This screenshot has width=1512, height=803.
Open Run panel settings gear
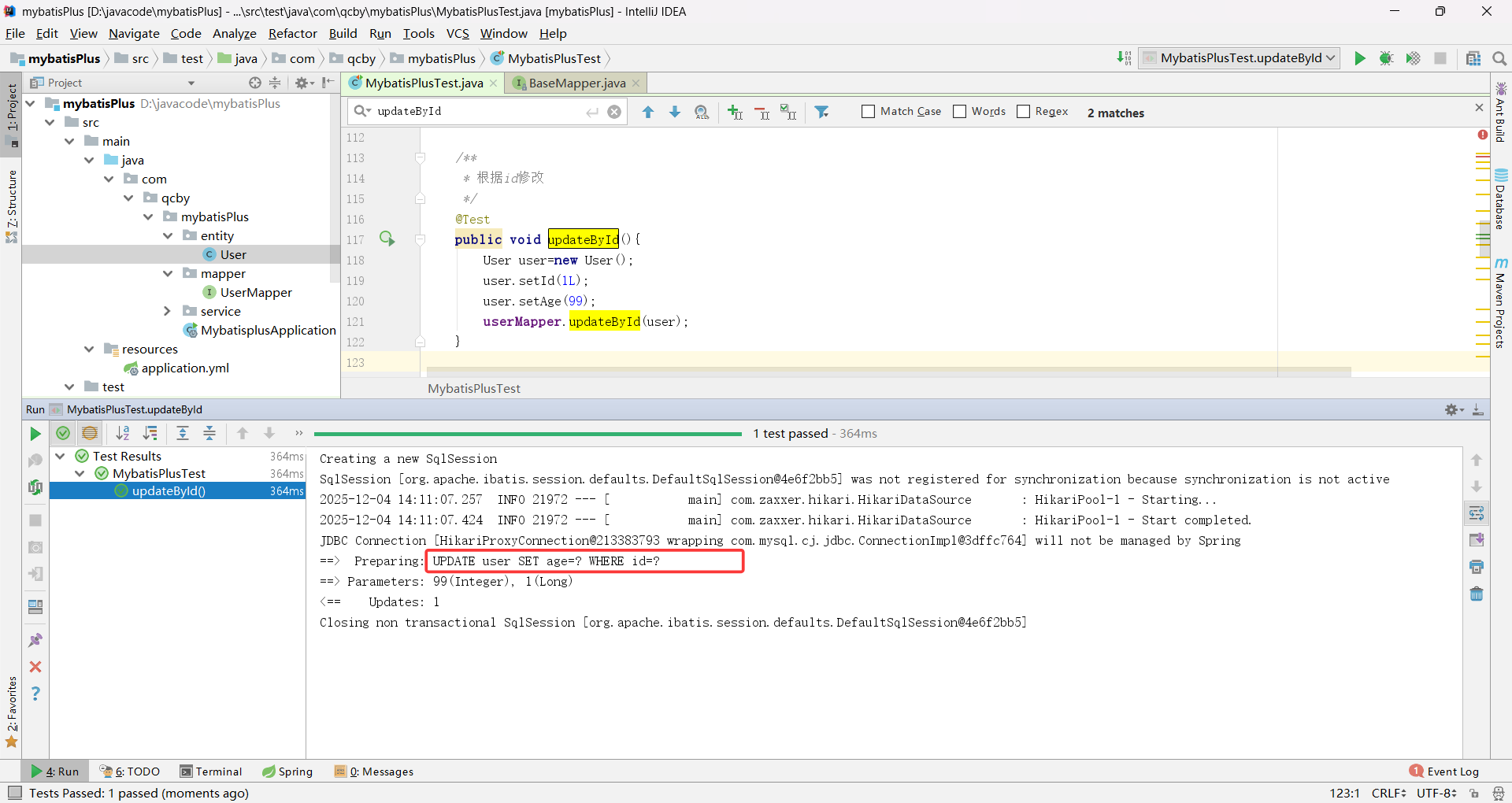[x=1454, y=409]
